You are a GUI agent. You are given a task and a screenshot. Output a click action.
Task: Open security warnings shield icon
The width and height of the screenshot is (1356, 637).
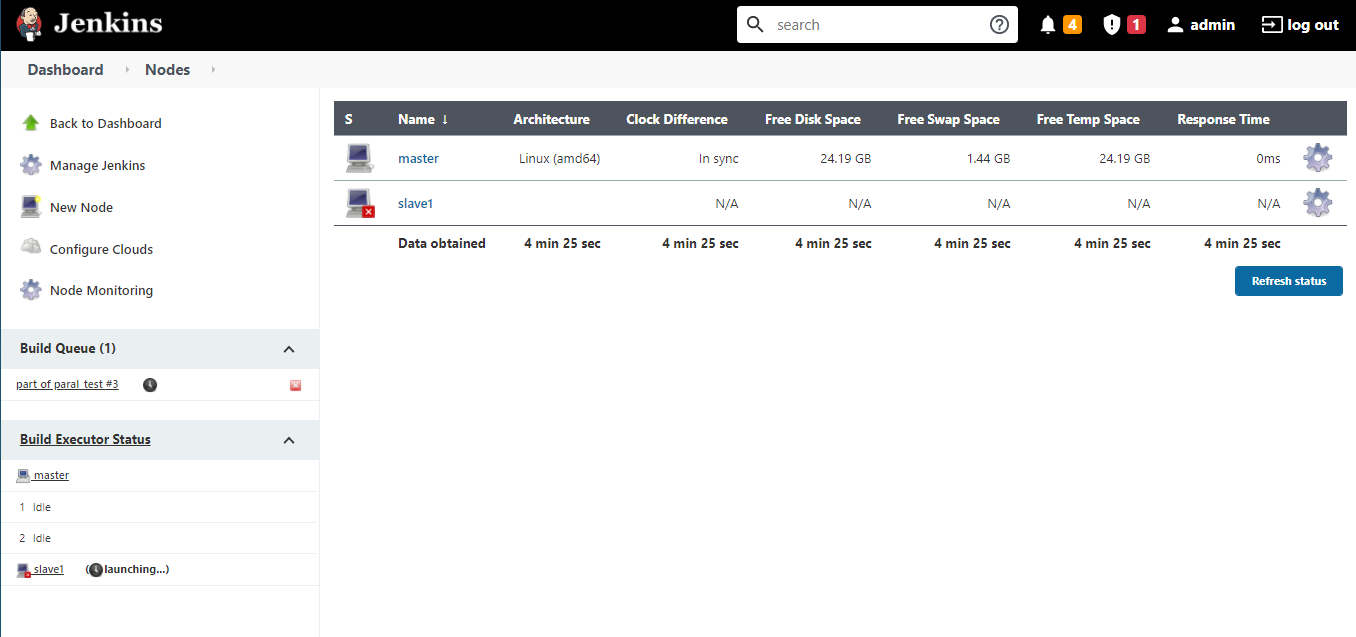1111,25
